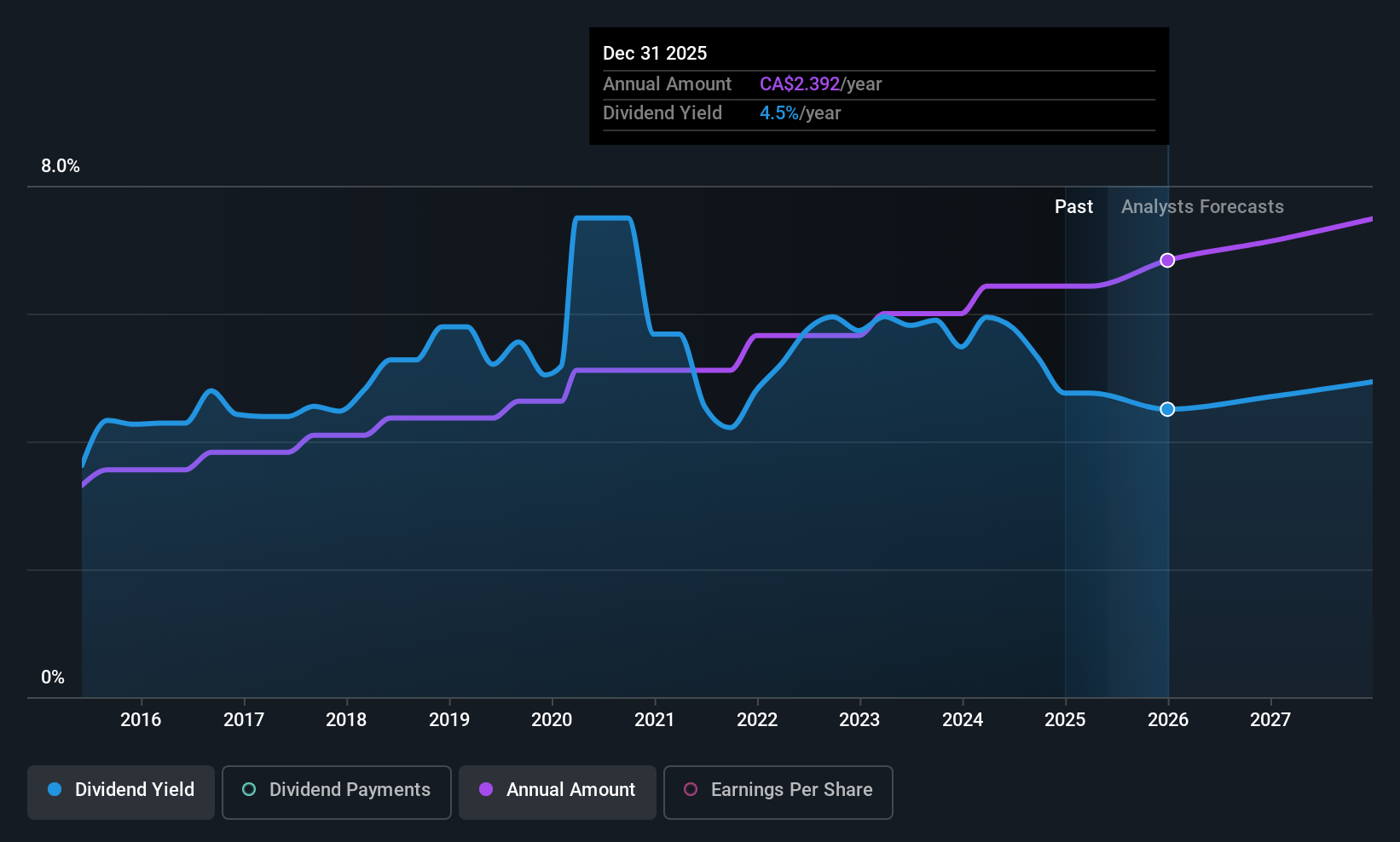Click the 2024 x-axis label
Viewport: 1400px width, 842px height.
point(963,719)
